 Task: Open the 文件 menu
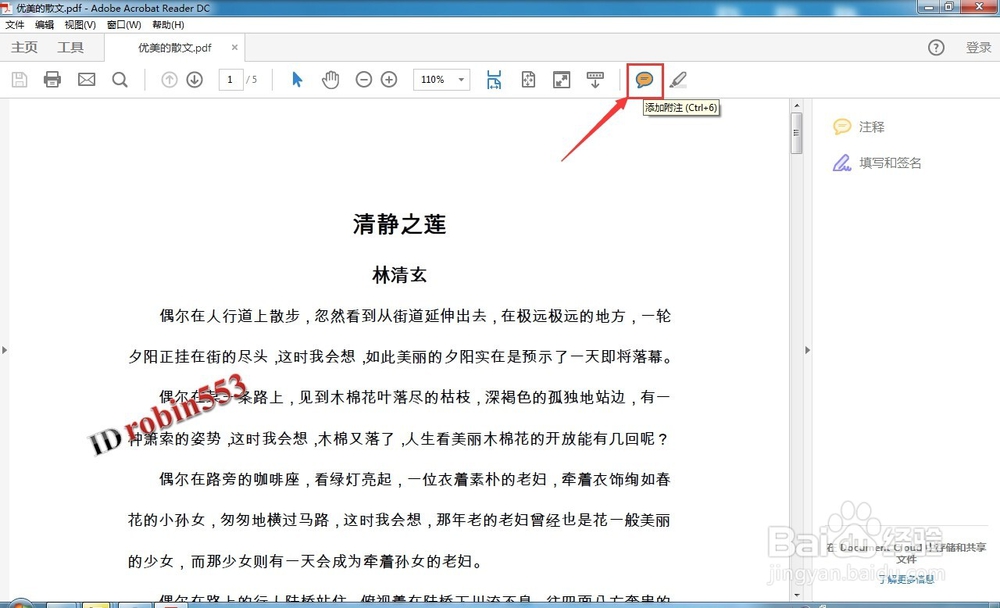(x=15, y=25)
